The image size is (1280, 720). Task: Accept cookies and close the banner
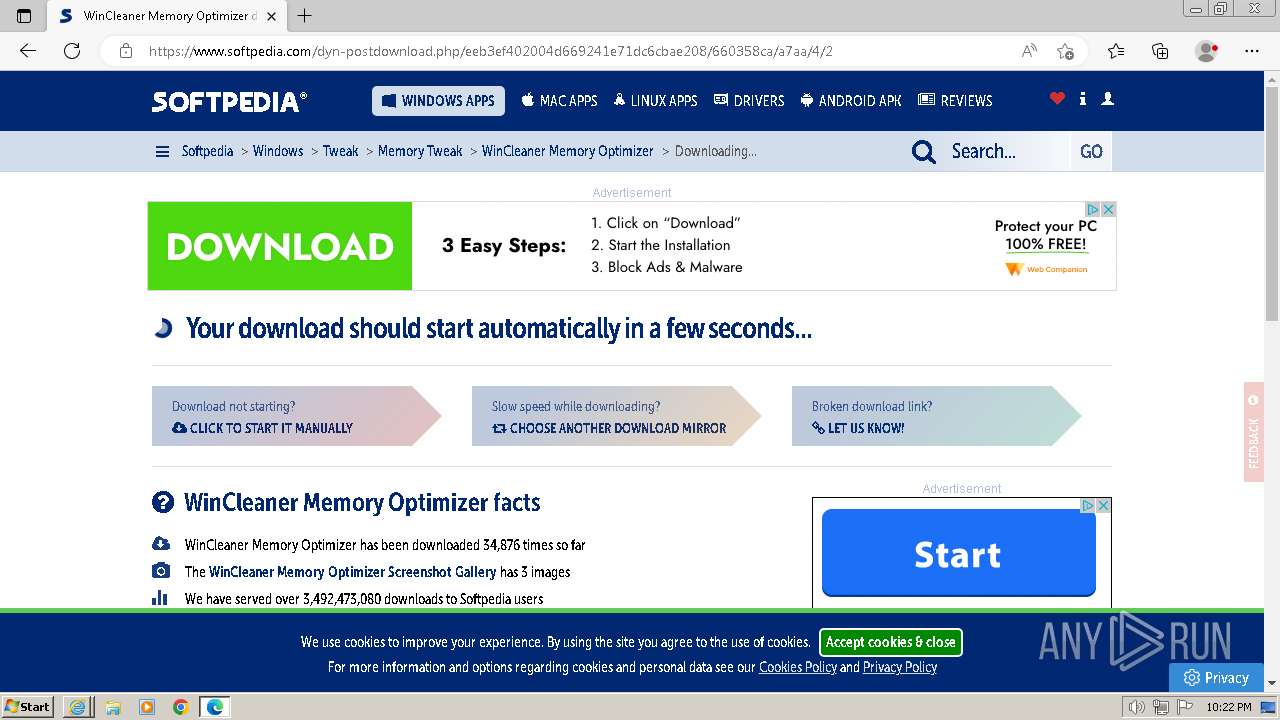[891, 642]
